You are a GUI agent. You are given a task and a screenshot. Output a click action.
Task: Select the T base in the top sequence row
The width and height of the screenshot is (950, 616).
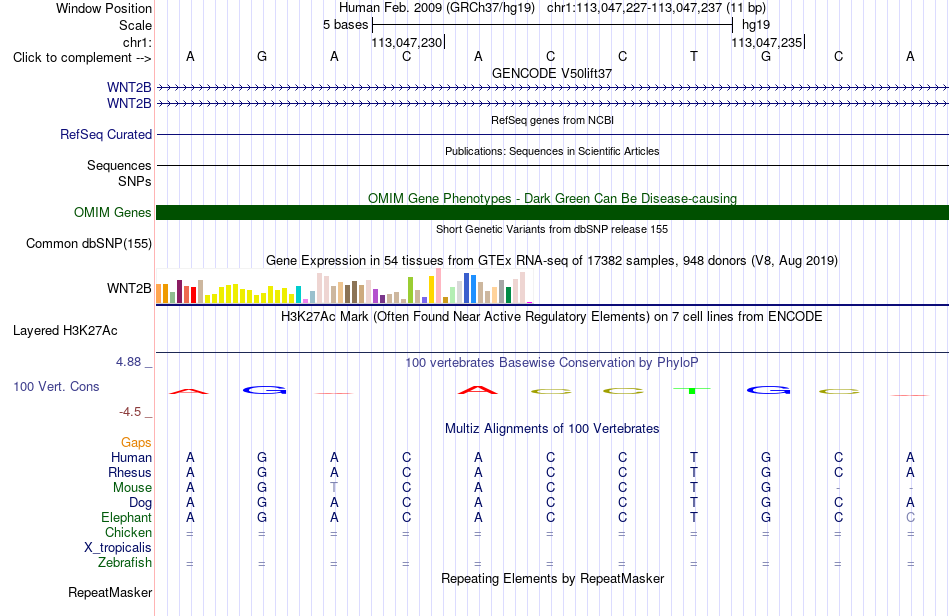pos(694,56)
